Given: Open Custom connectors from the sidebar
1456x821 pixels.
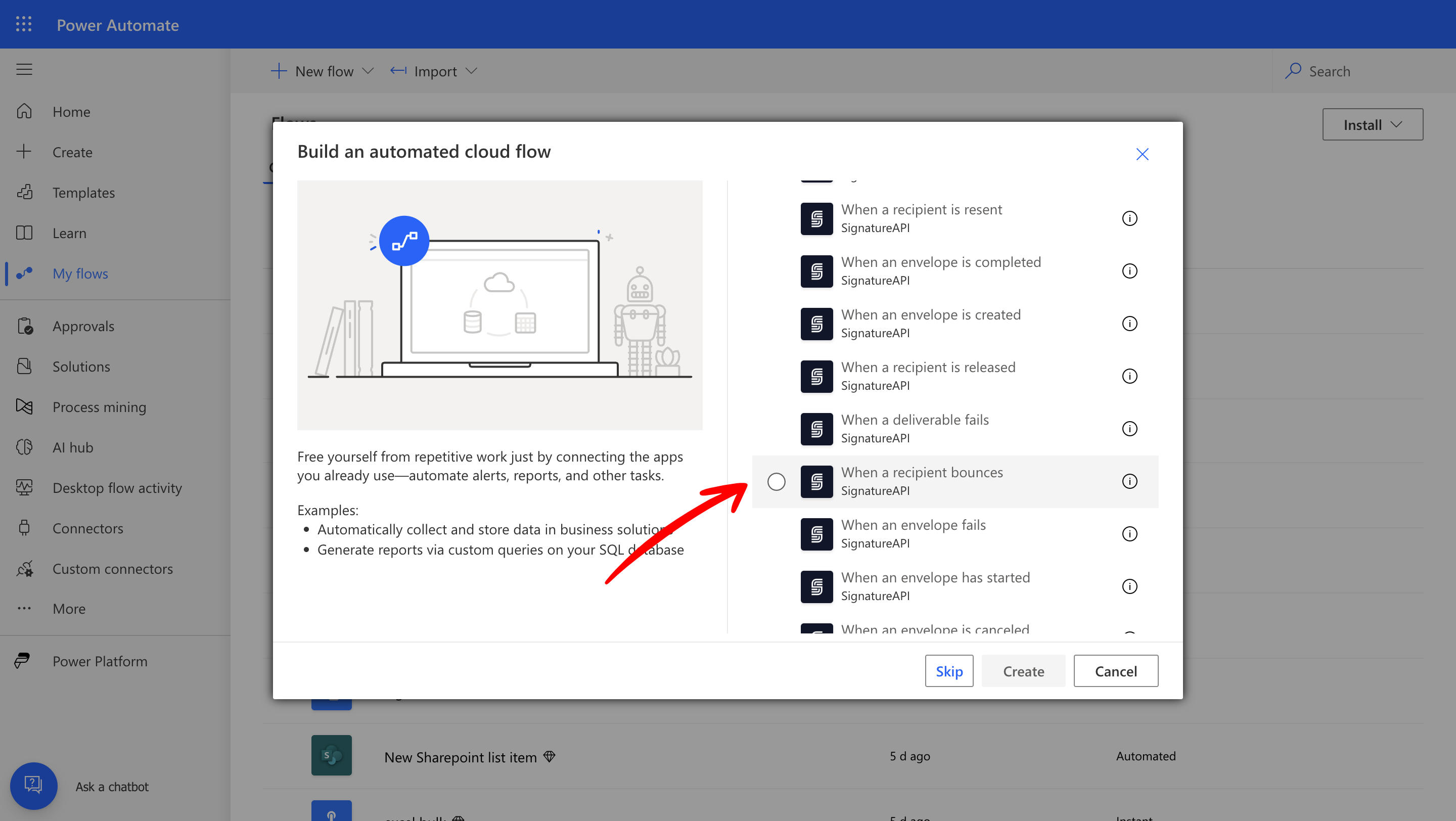Looking at the screenshot, I should click(x=112, y=569).
